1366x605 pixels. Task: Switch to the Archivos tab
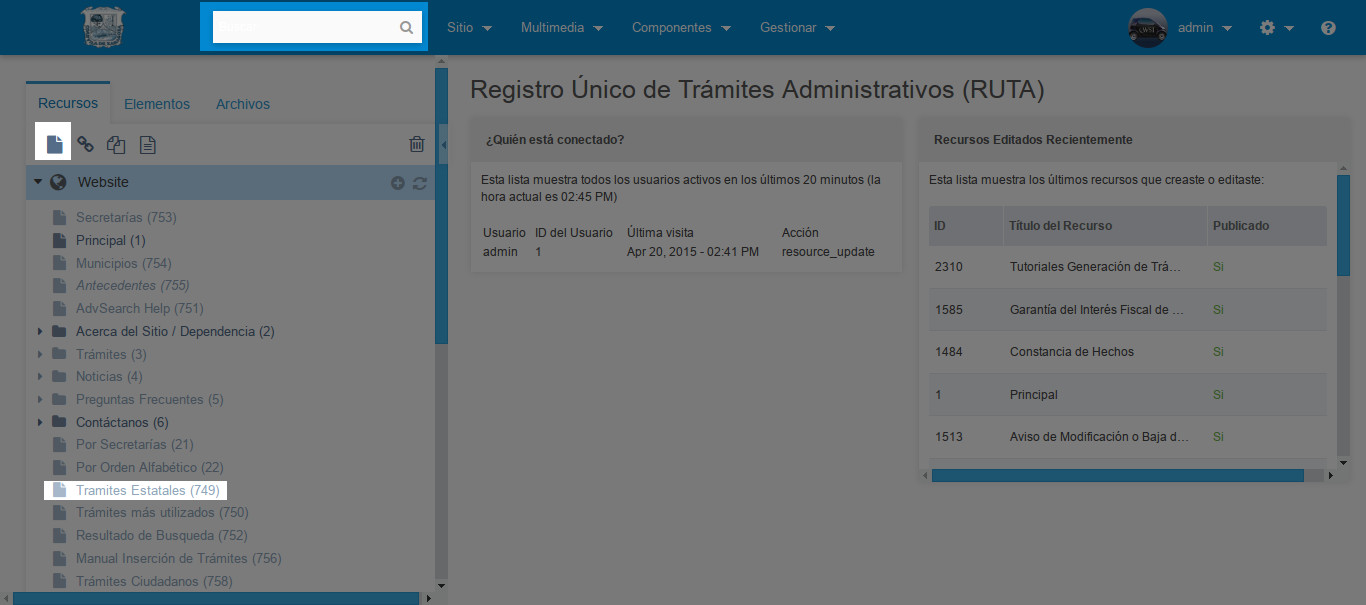[x=243, y=104]
